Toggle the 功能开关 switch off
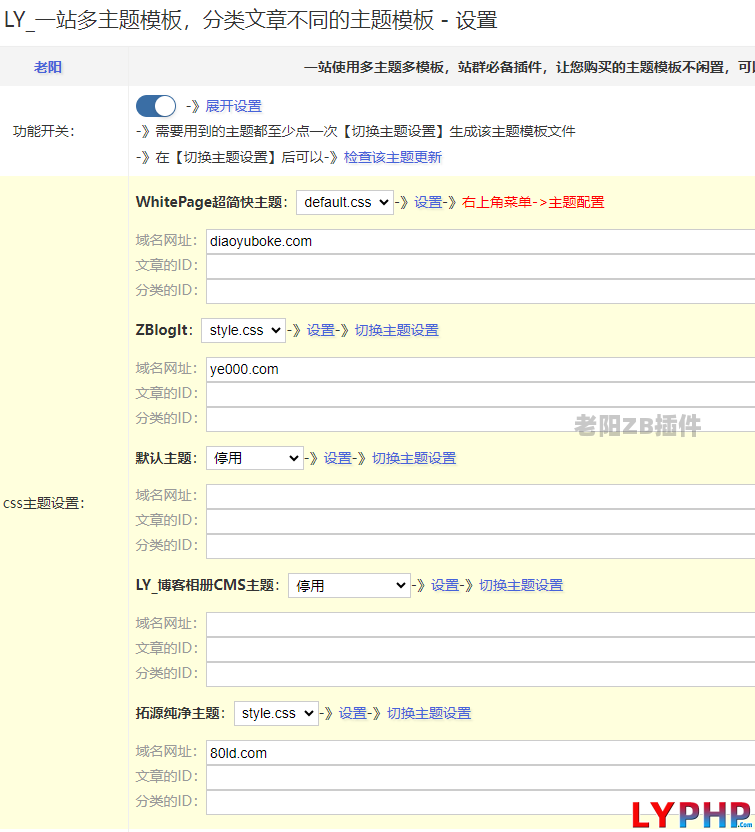The width and height of the screenshot is (755, 832). click(x=156, y=106)
